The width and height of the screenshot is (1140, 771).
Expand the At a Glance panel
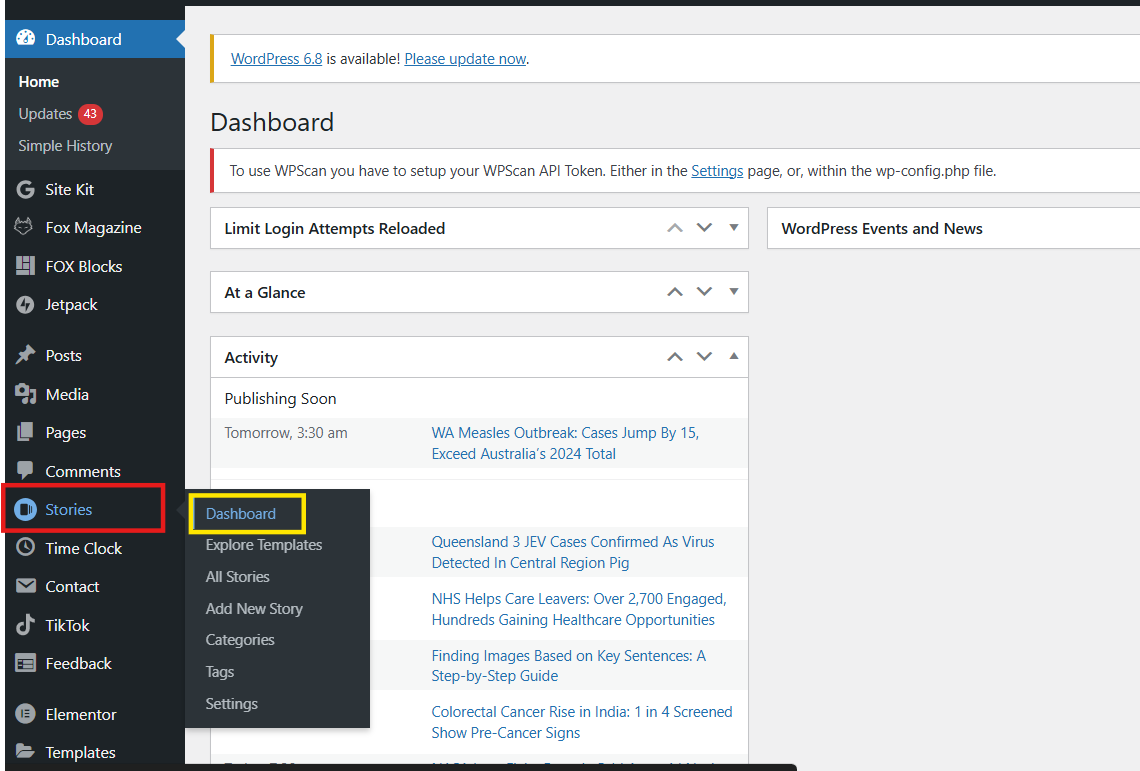(x=734, y=292)
